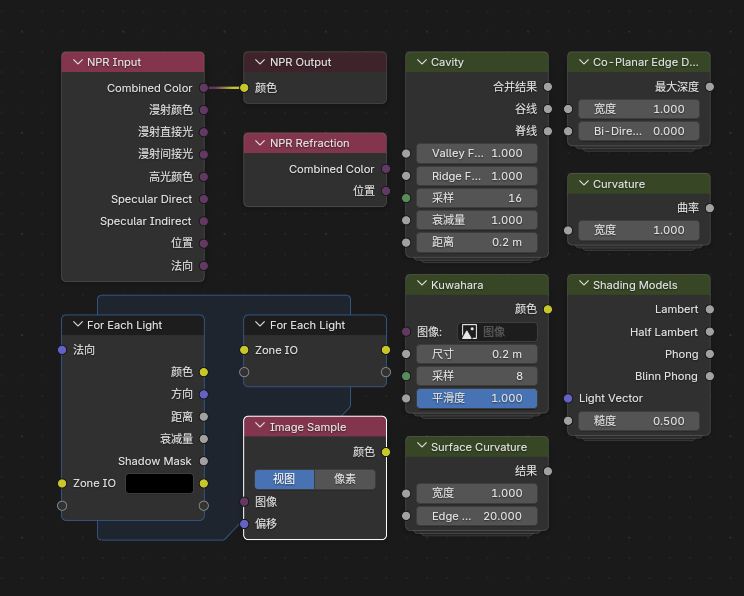
Task: Switch Image Sample to 像素 mode
Action: pyautogui.click(x=345, y=479)
